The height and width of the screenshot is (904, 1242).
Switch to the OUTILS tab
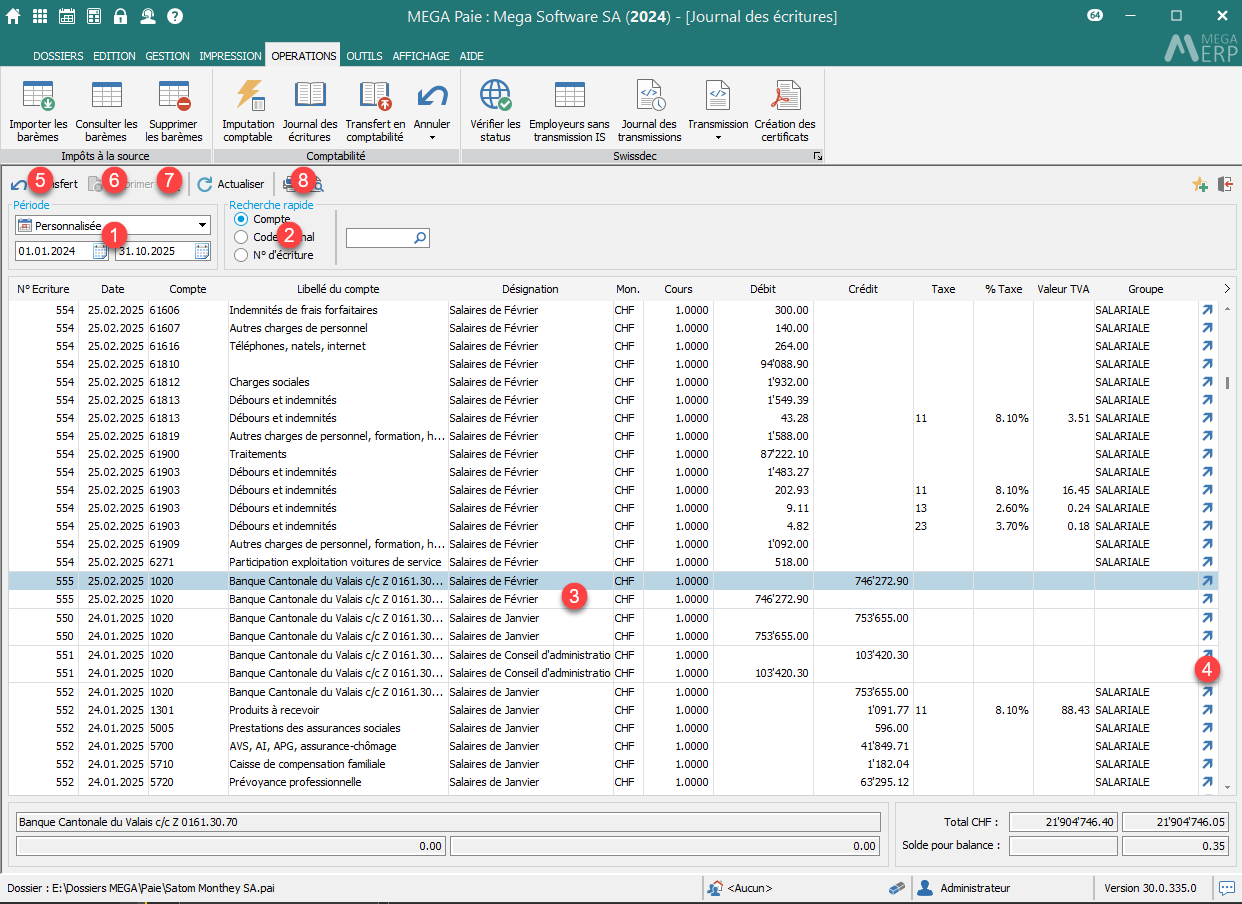click(364, 57)
